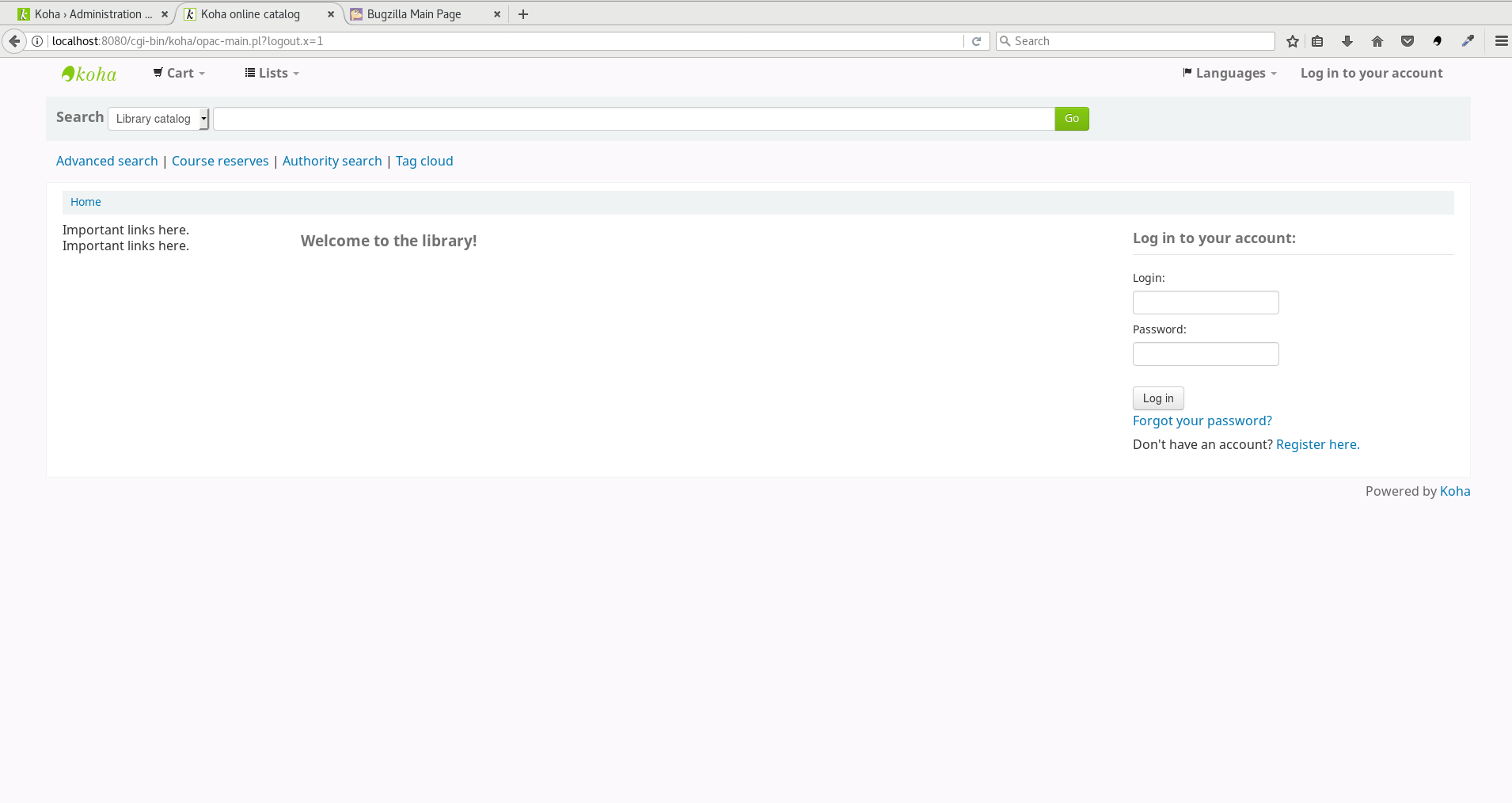Open the Firefox hamburger menu

click(1500, 41)
